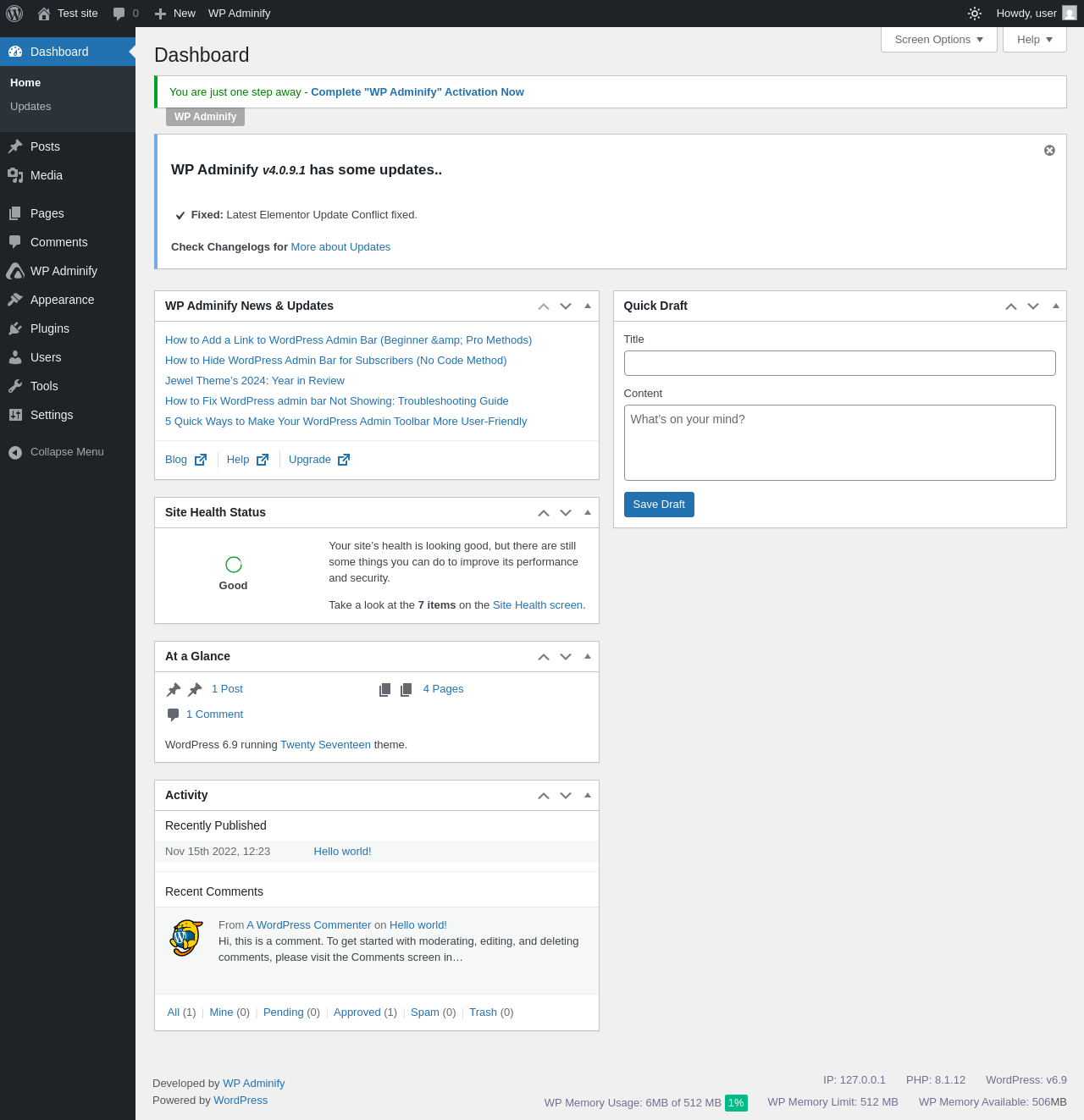Click the Quick Draft Content textarea
1084x1120 pixels.
click(840, 443)
